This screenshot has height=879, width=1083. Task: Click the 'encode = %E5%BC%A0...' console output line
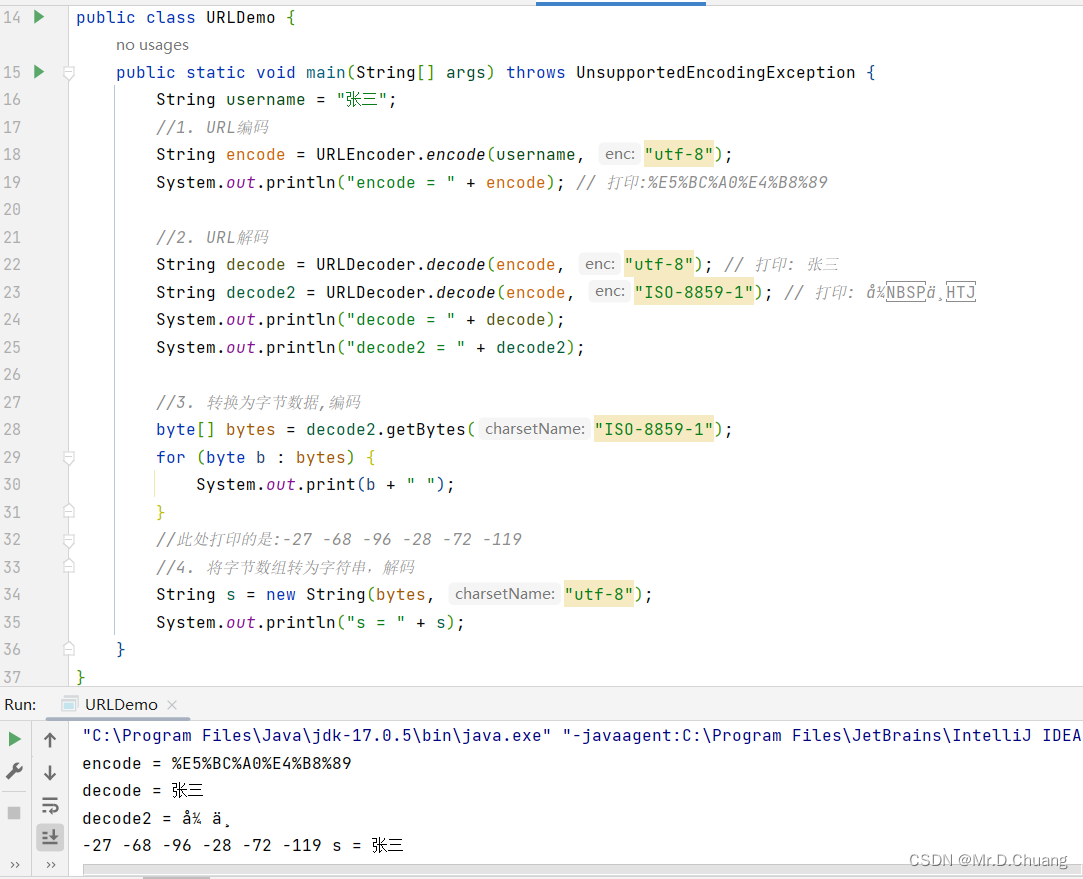tap(217, 763)
